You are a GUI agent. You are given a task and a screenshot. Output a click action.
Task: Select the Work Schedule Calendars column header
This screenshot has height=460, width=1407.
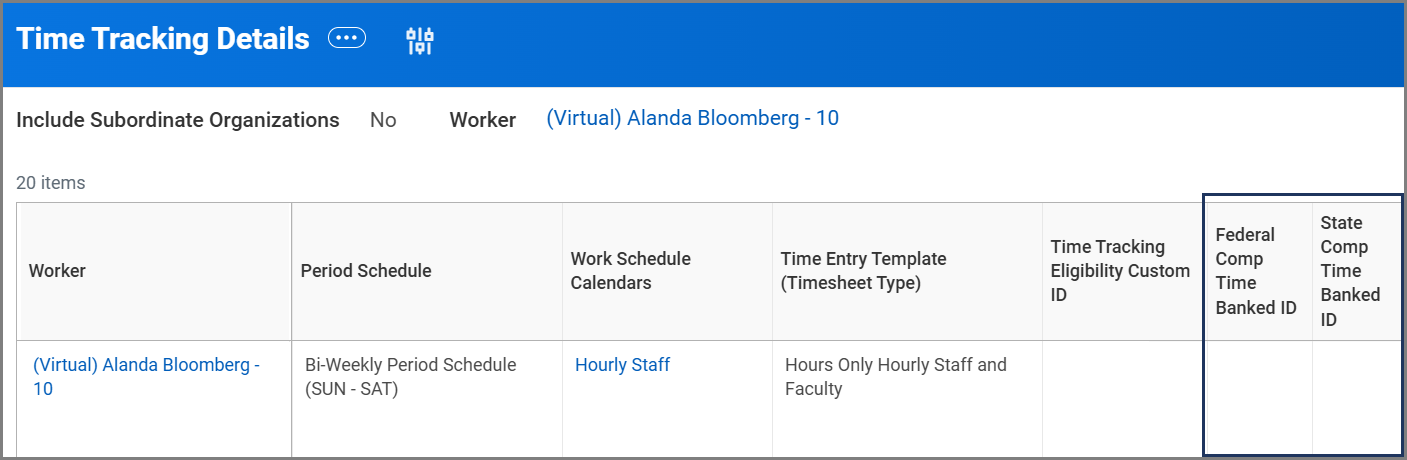click(630, 271)
